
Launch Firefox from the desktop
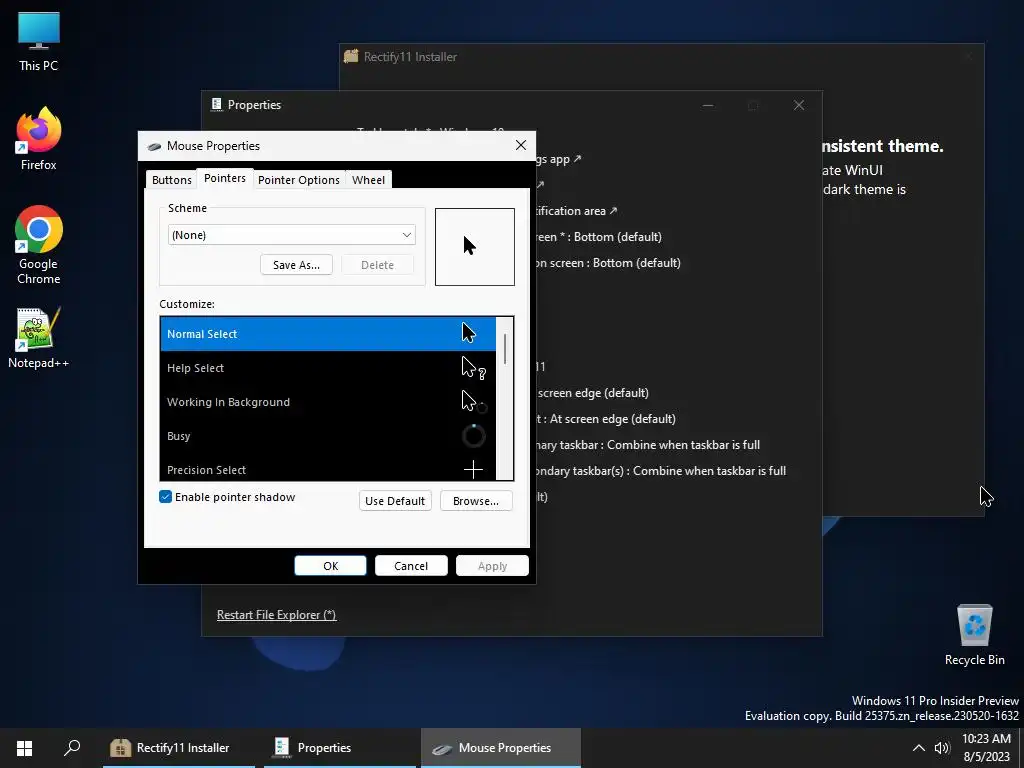39,140
